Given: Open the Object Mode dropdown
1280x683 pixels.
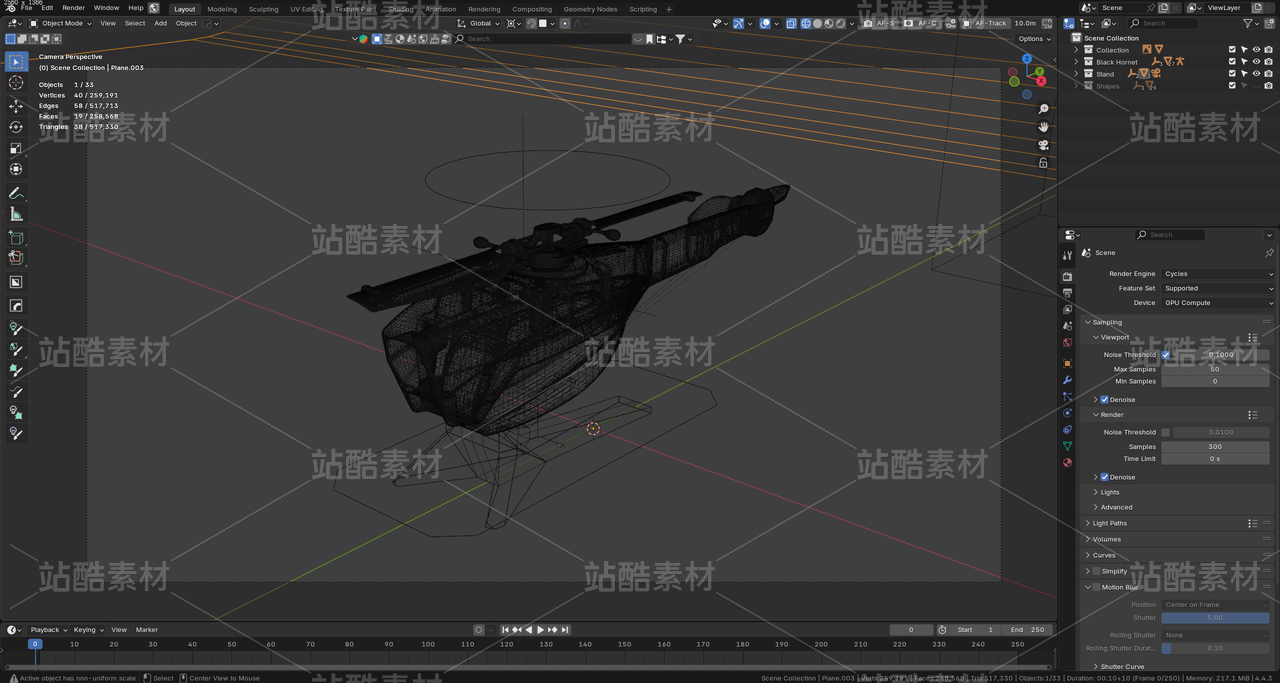Looking at the screenshot, I should [x=60, y=23].
